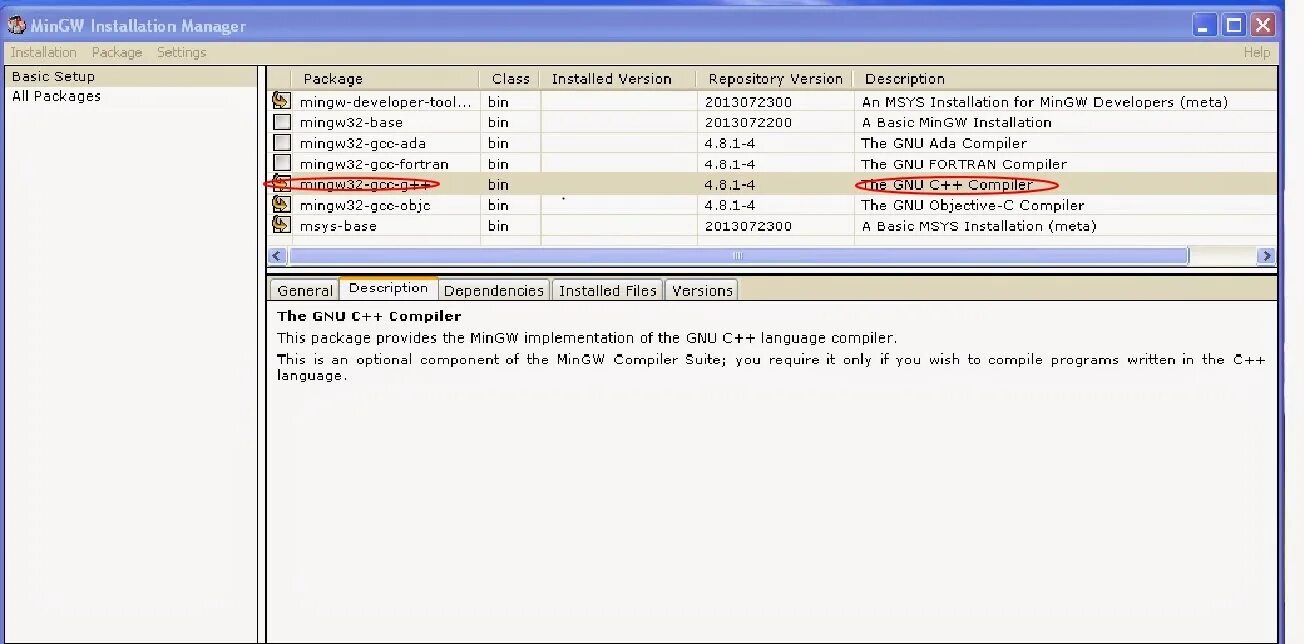Click 'The GNU FORTRAN Compiler' description
Viewport: 1304px width, 644px height.
pos(964,164)
